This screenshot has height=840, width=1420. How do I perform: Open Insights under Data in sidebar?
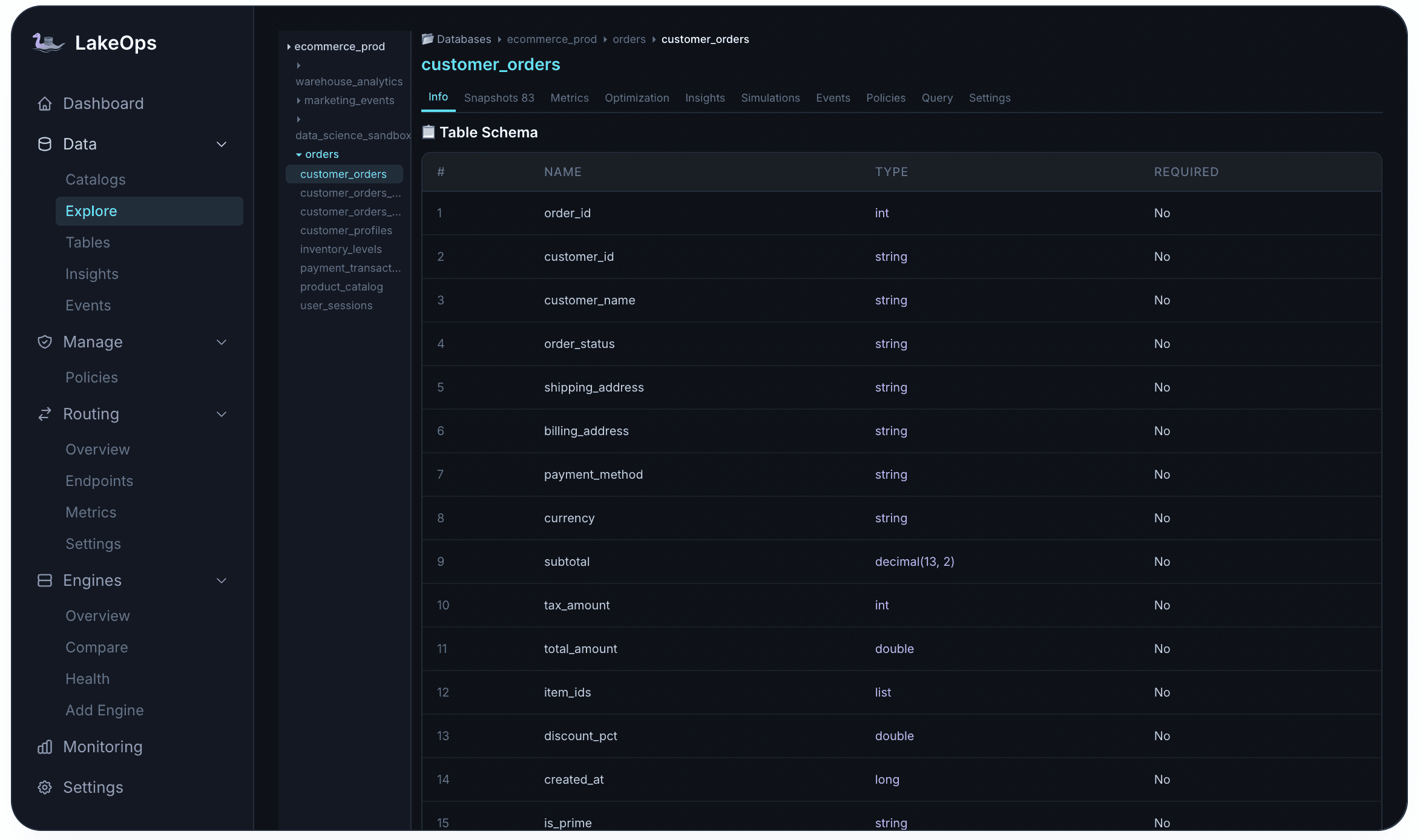tap(92, 274)
